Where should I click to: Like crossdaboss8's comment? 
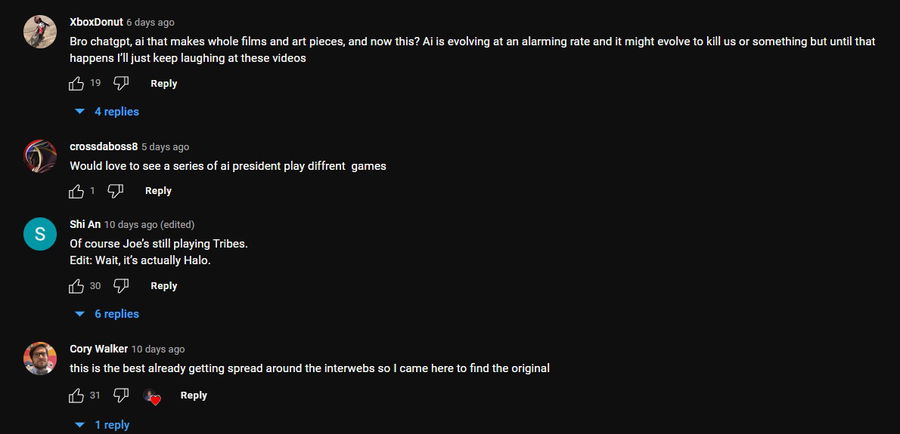[x=77, y=190]
